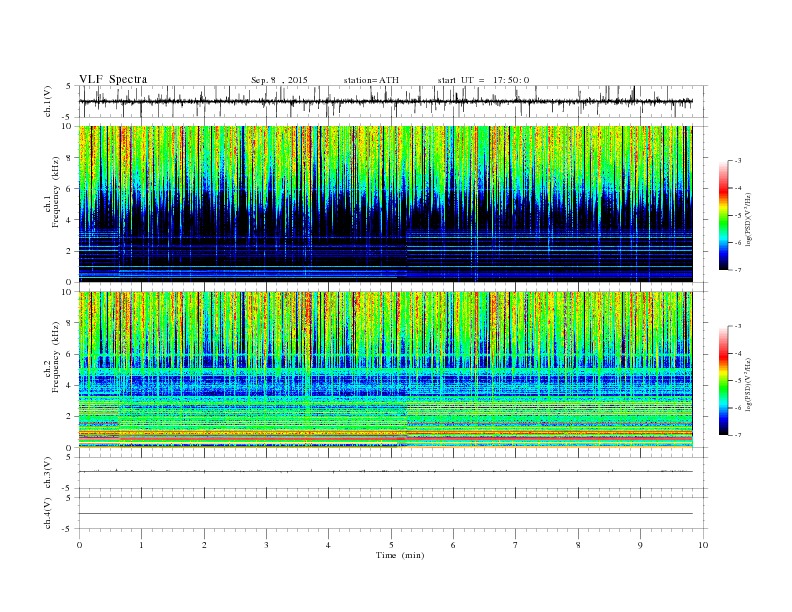Click the "ch.4(V)" axis label

pyautogui.click(x=47, y=513)
